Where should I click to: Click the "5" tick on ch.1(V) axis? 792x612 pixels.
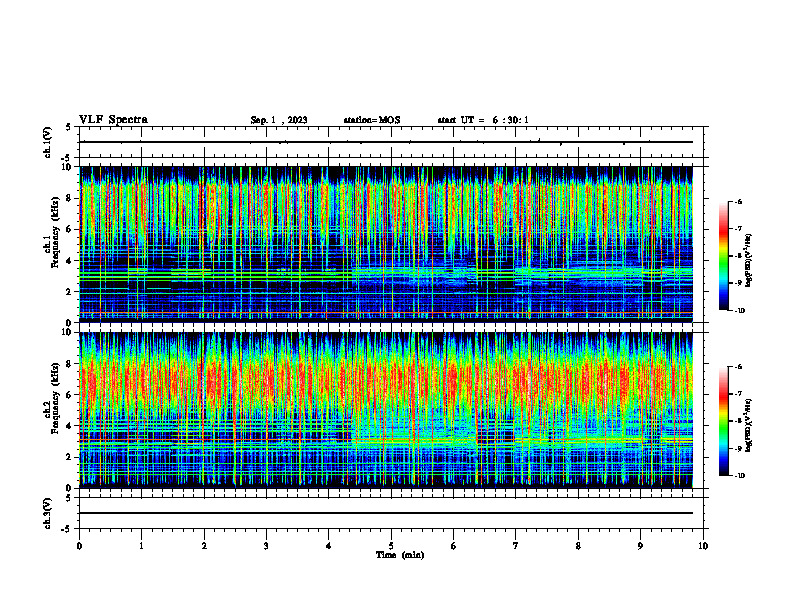69,128
